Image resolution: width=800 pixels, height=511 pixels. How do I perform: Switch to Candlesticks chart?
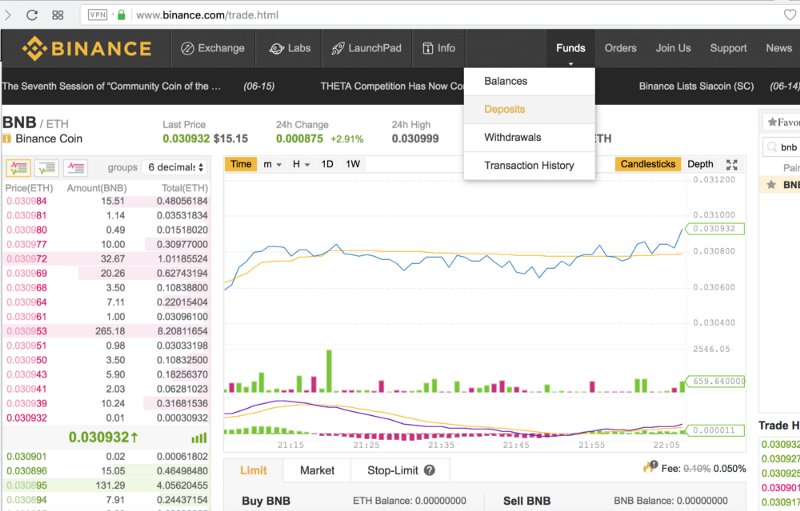coord(648,164)
